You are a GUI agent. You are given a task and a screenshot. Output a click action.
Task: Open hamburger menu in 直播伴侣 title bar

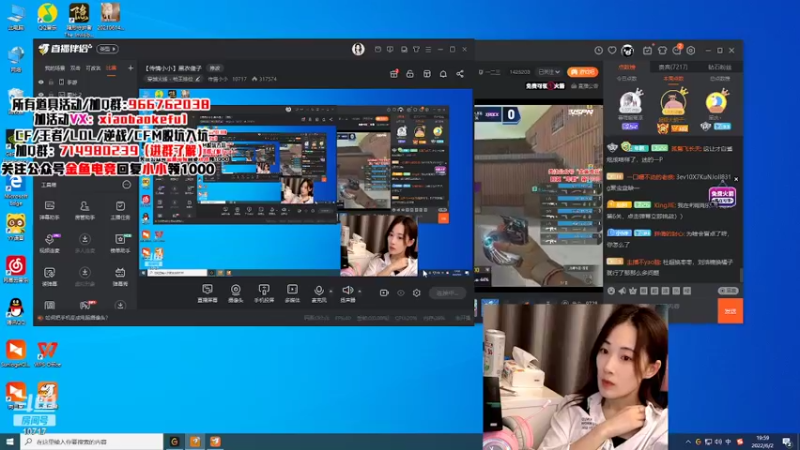[428, 49]
